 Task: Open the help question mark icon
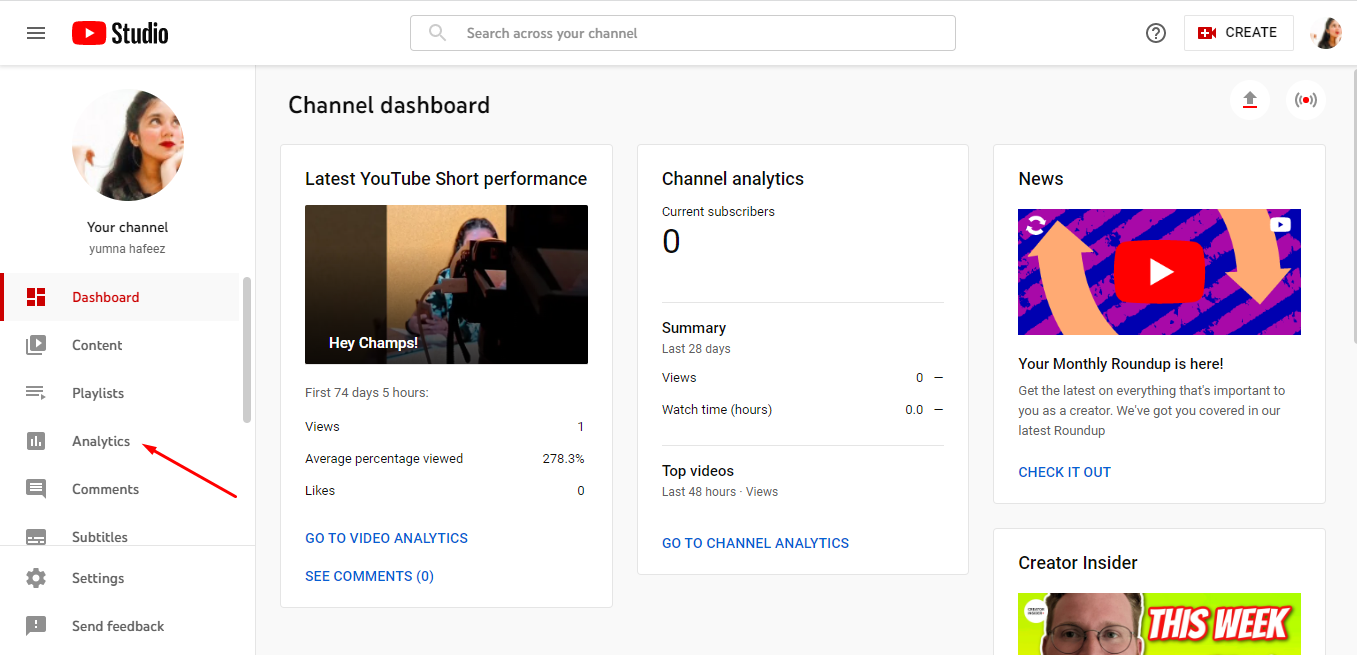pyautogui.click(x=1155, y=33)
